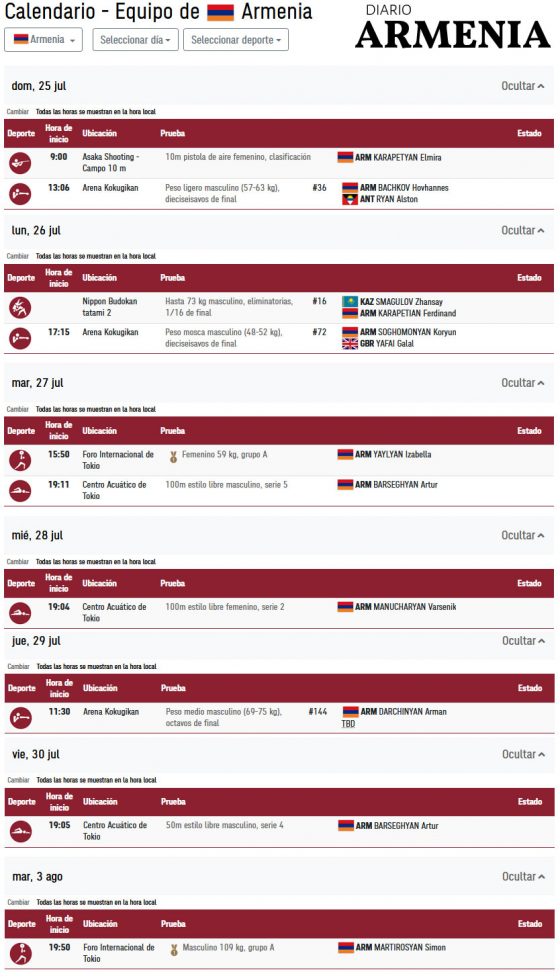Click the swimming icon in the 19:11 row
This screenshot has width=560, height=980.
tap(20, 491)
